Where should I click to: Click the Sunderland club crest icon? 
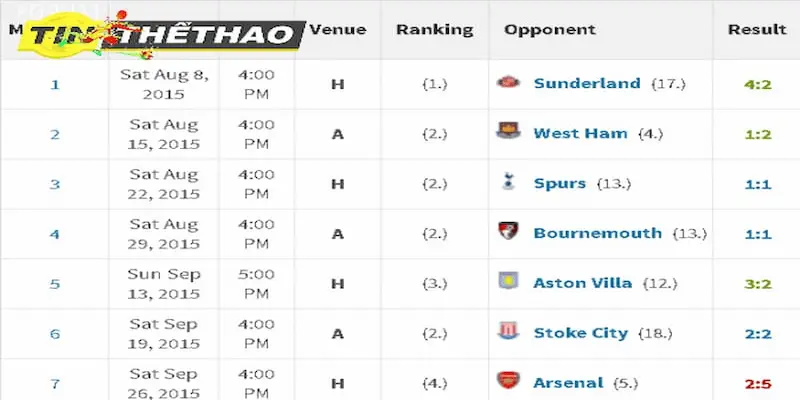tap(508, 82)
